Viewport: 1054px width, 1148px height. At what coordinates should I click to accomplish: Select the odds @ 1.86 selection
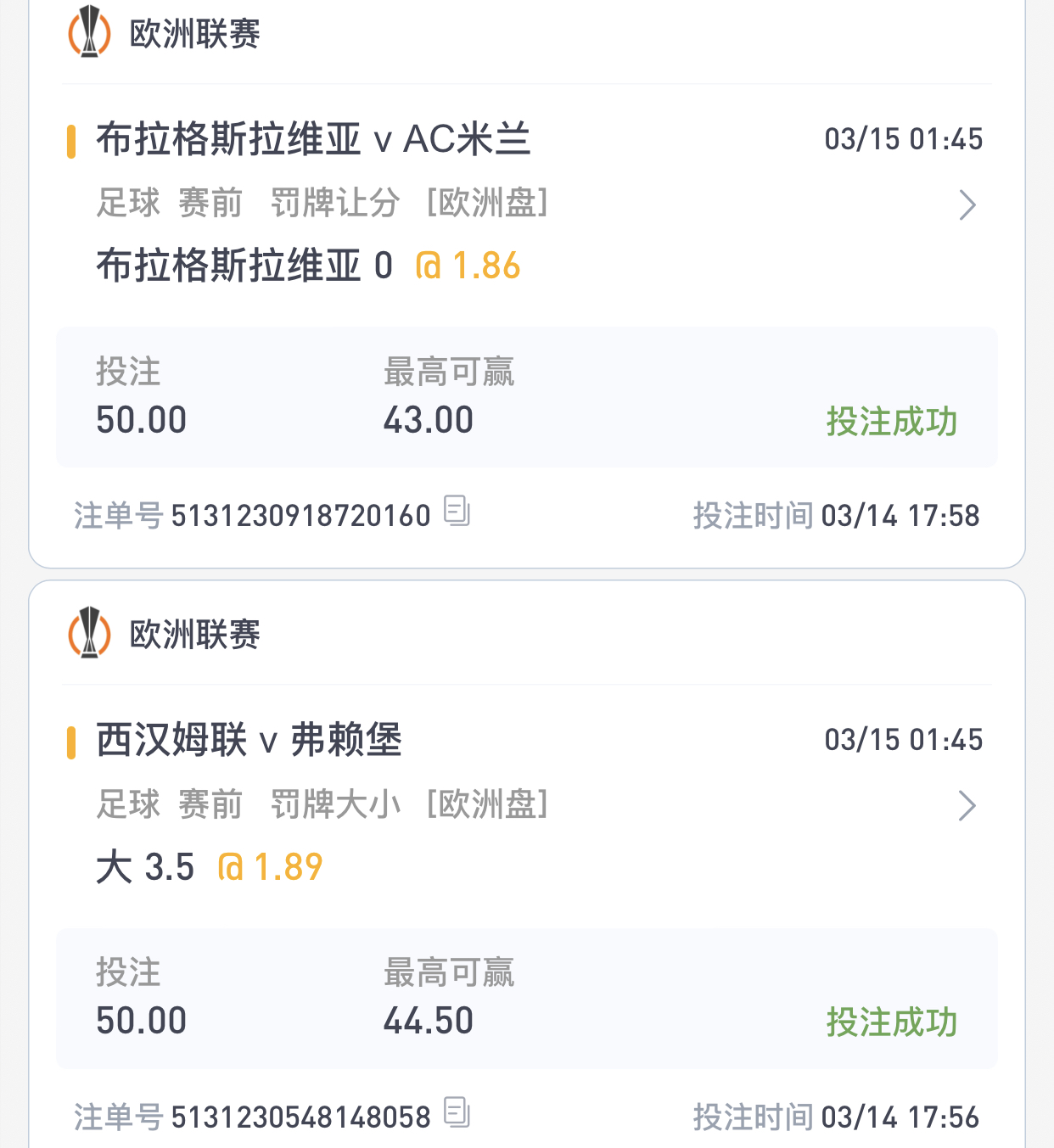(x=468, y=266)
